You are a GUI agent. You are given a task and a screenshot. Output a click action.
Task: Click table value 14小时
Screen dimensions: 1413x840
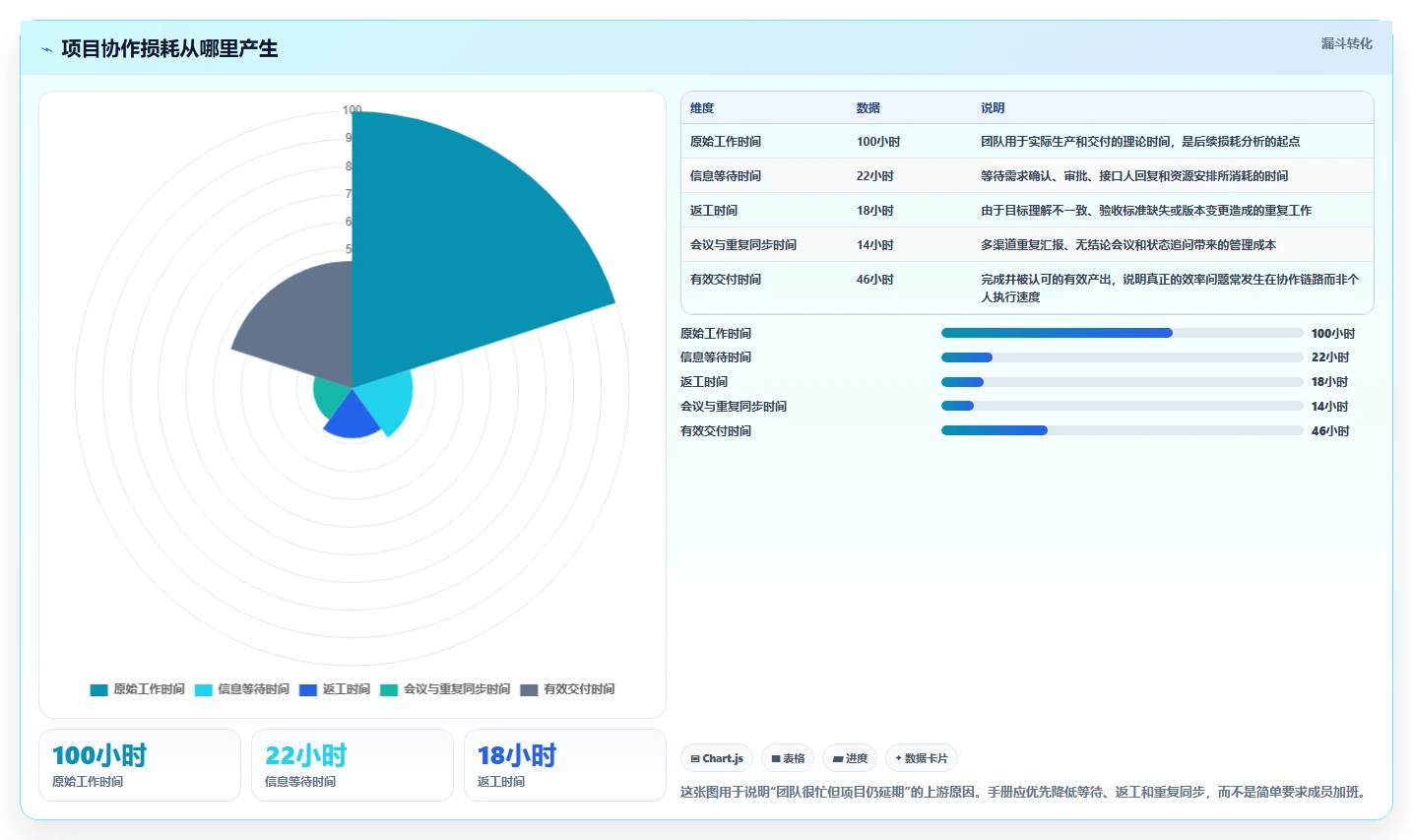pyautogui.click(x=875, y=245)
